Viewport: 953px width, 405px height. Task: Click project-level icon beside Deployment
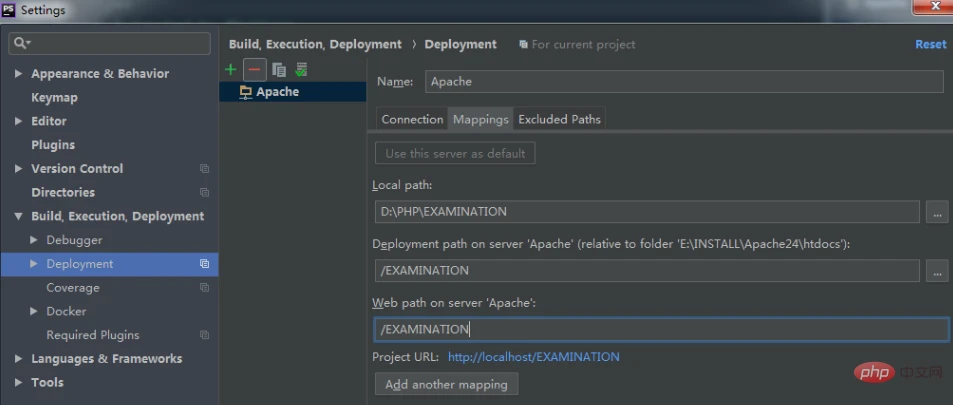(x=204, y=264)
